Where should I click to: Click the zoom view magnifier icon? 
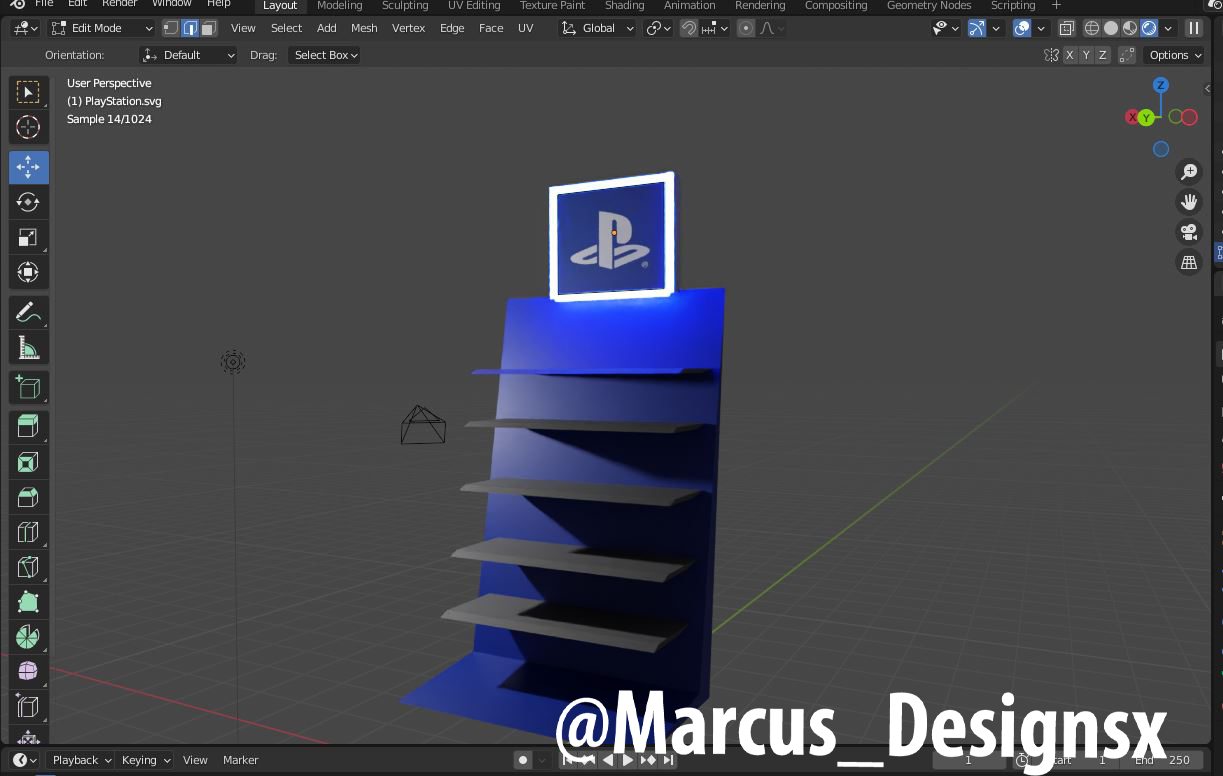(1189, 172)
